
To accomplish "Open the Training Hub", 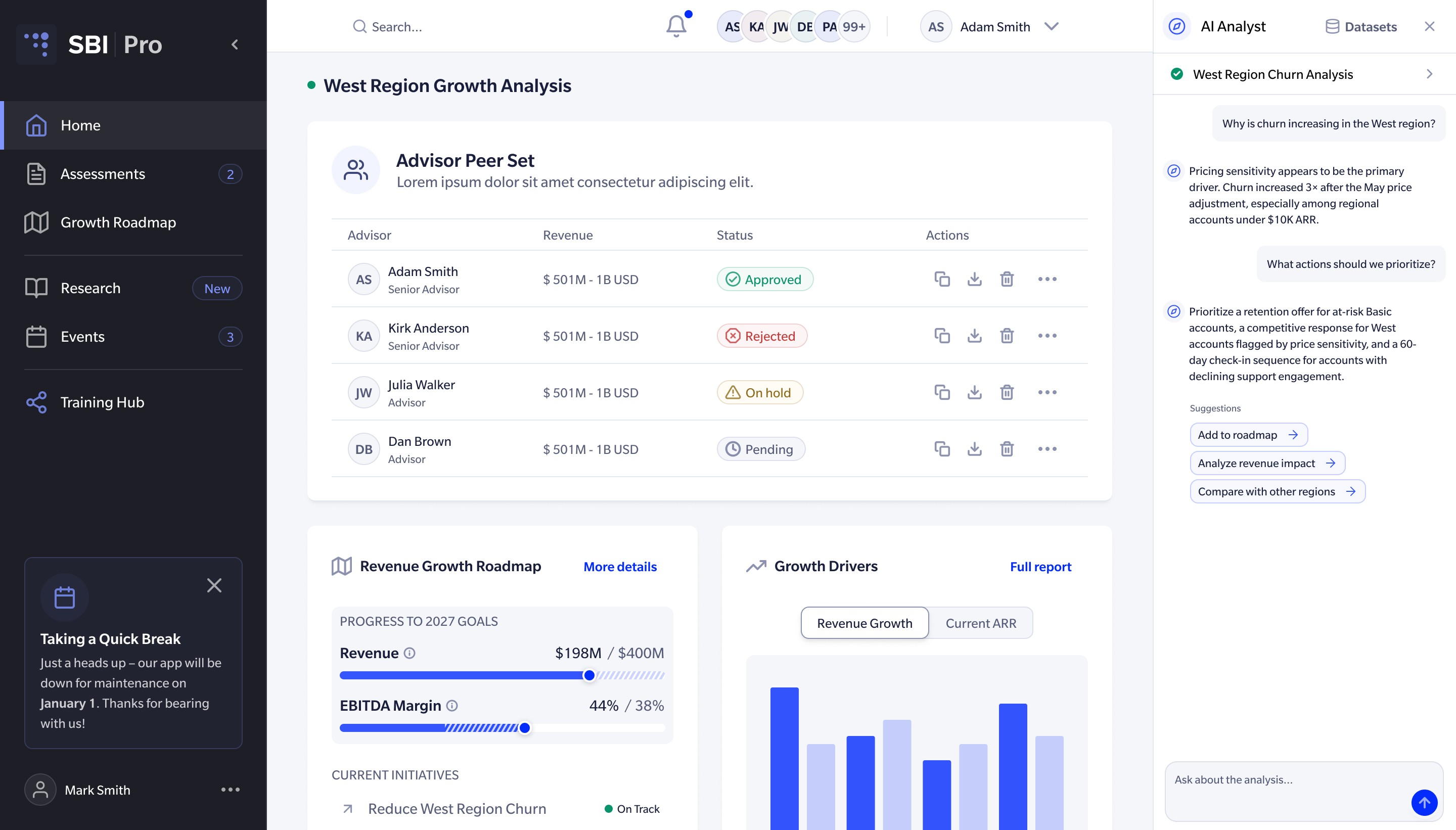I will coord(133,402).
